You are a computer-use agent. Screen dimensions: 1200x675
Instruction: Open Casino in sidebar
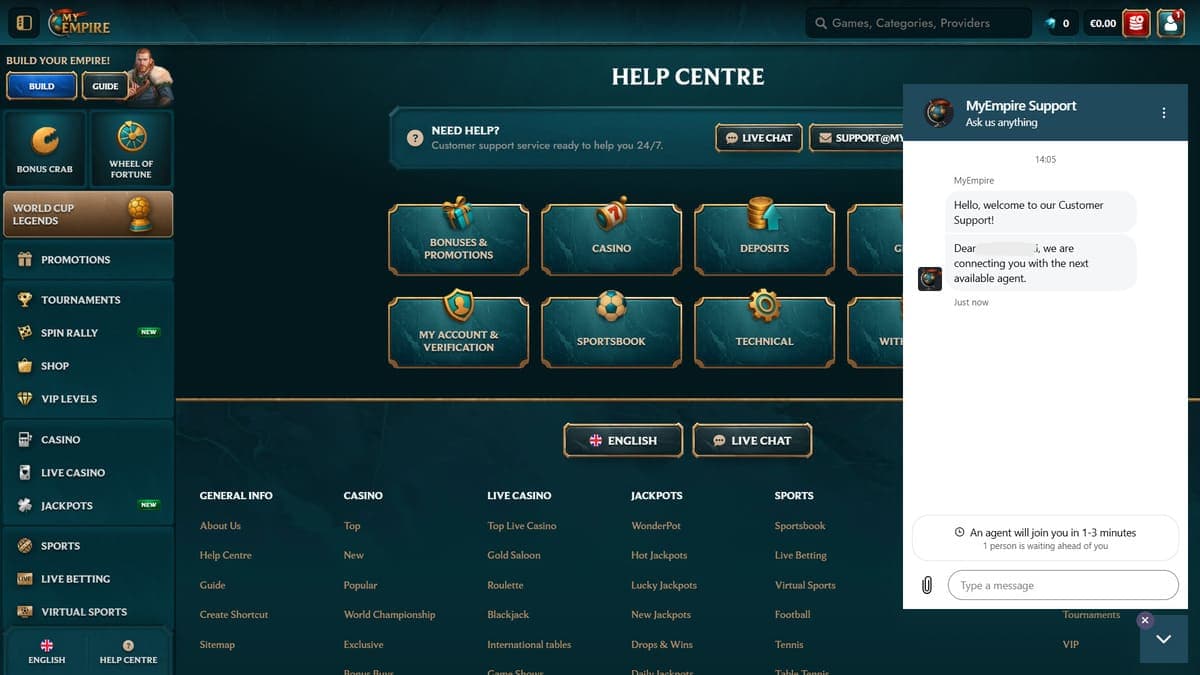(88, 440)
